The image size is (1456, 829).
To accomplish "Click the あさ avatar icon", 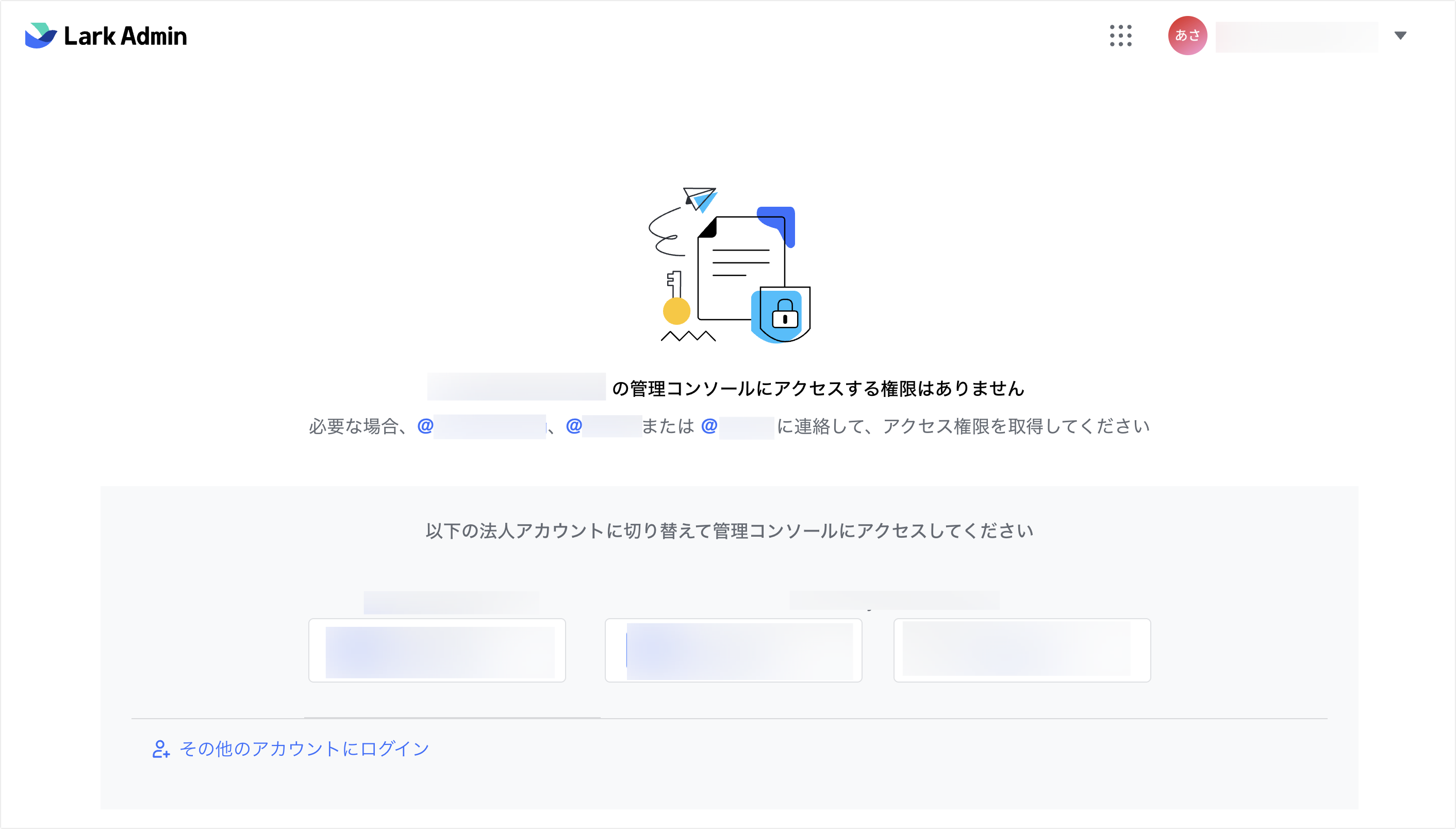I will [1188, 35].
